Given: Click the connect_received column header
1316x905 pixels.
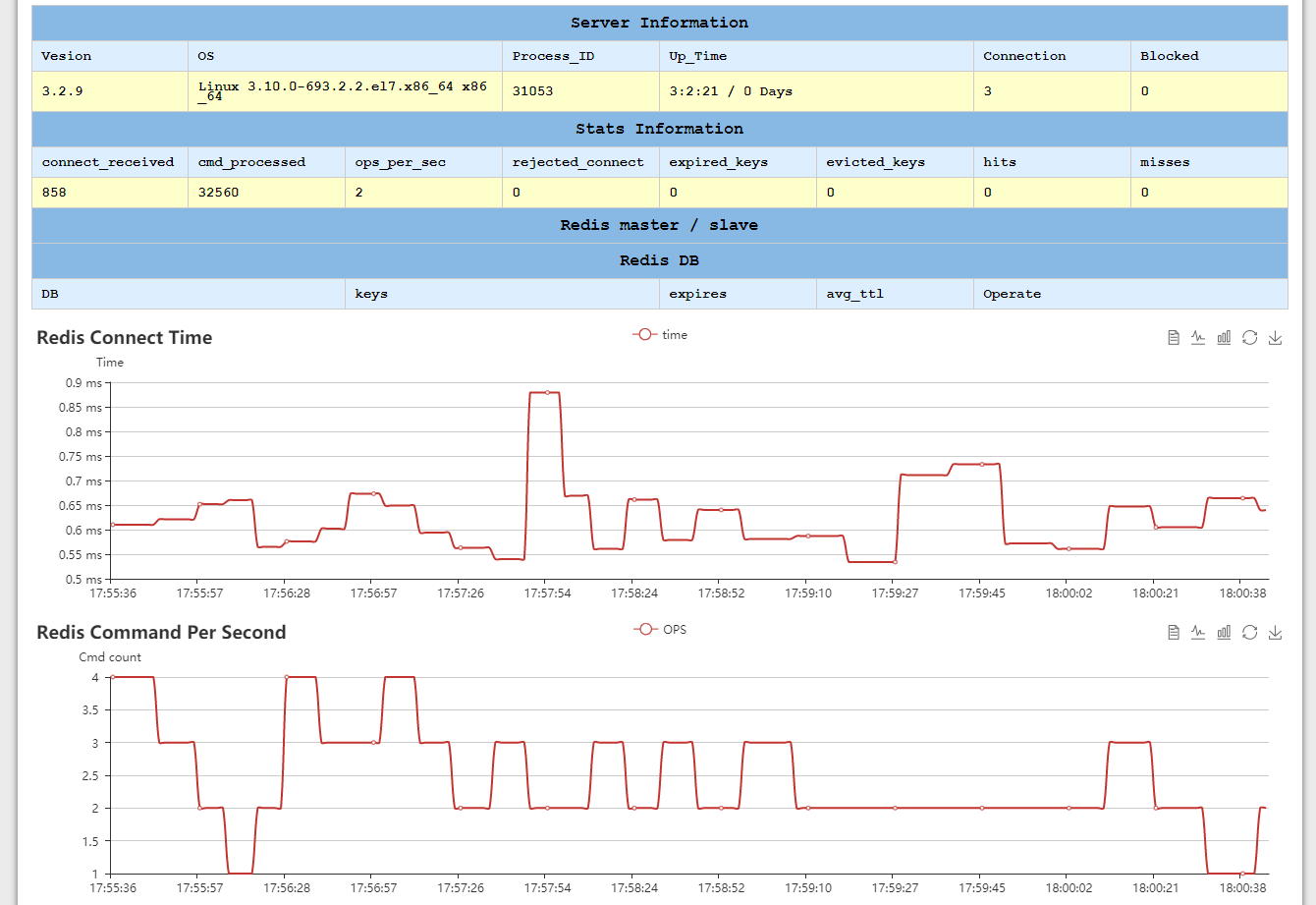Looking at the screenshot, I should click(110, 162).
